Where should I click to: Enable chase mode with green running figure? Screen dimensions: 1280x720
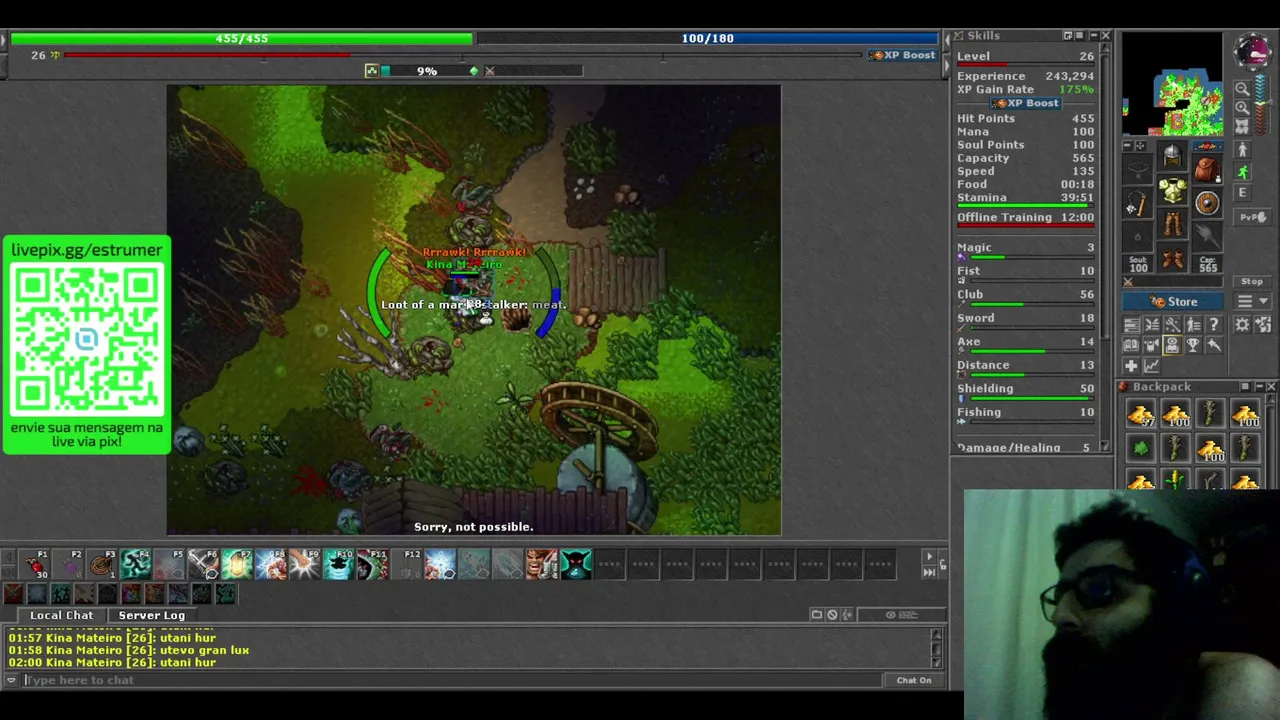pyautogui.click(x=1242, y=172)
